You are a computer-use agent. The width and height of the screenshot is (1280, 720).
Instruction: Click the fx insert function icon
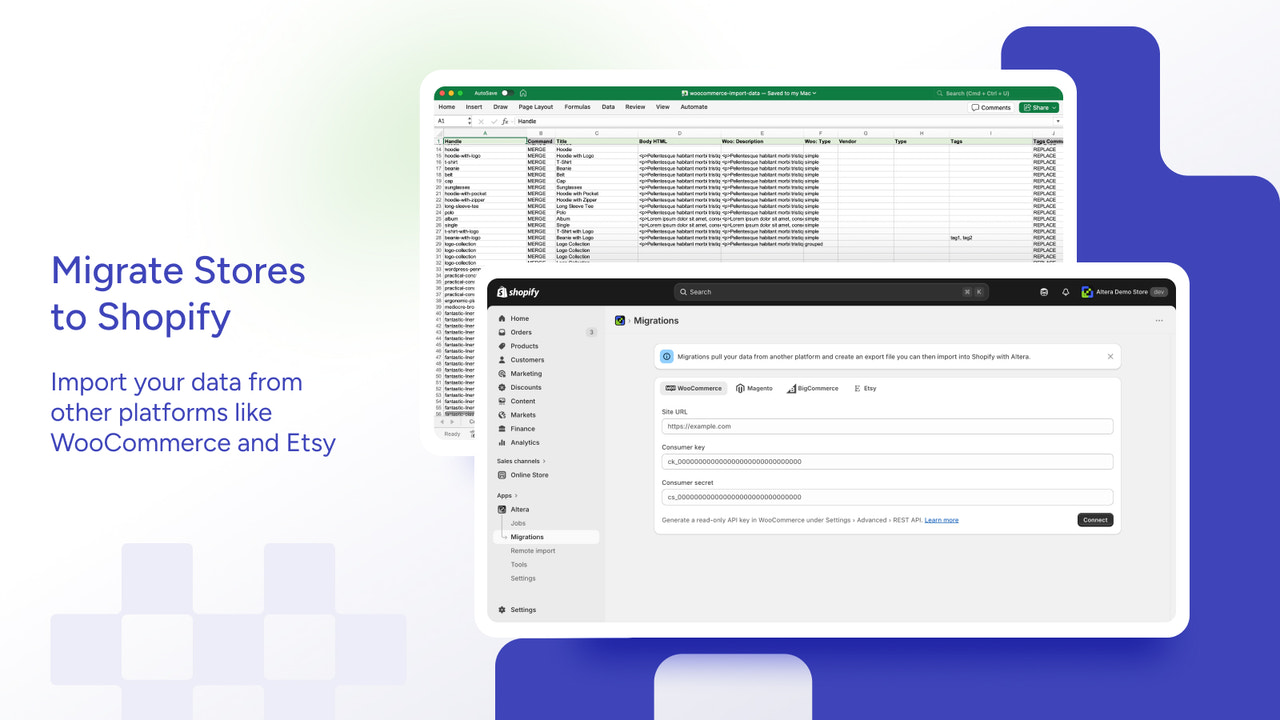[505, 121]
